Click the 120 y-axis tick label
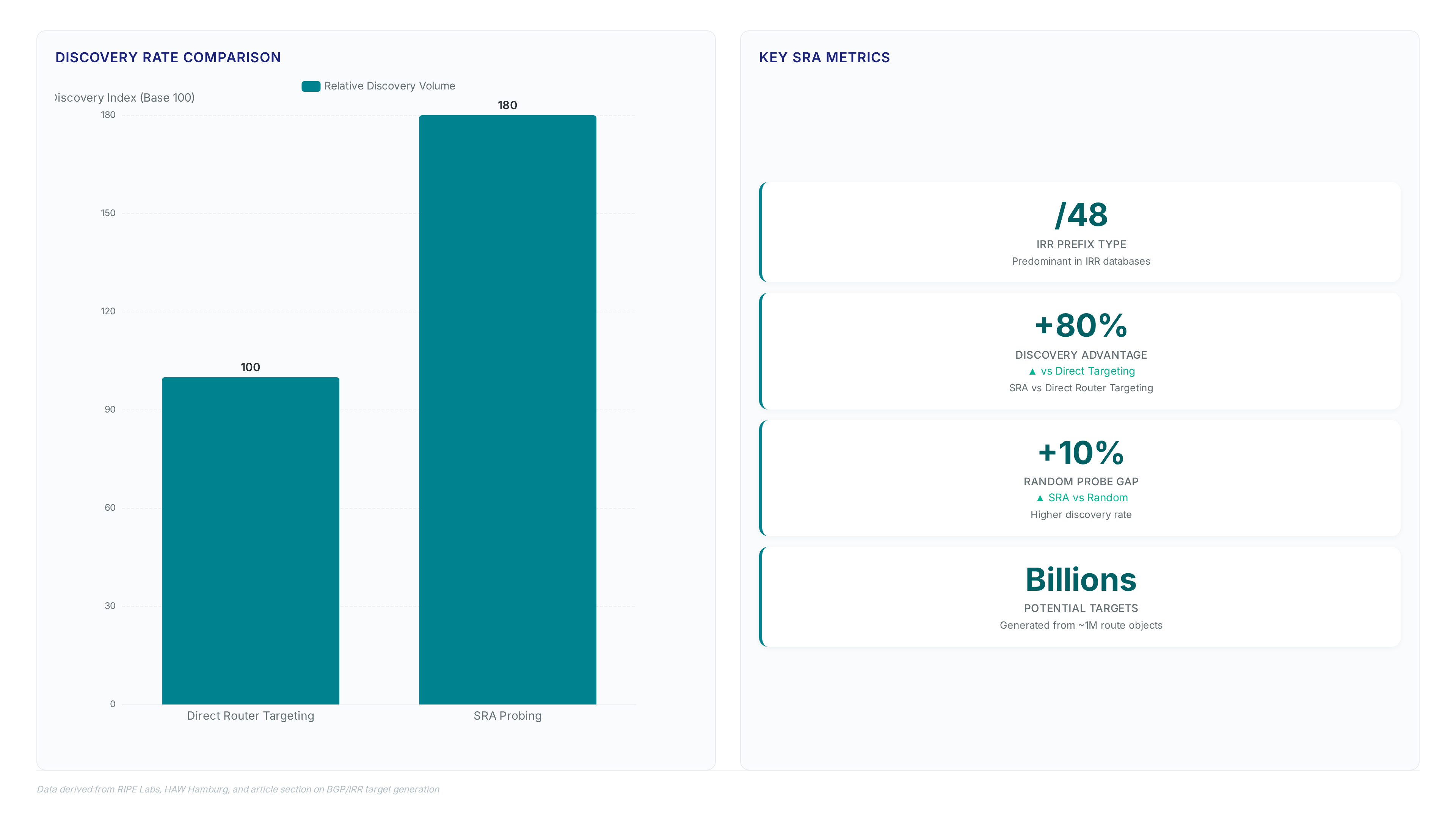Image resolution: width=1456 pixels, height=819 pixels. click(108, 311)
